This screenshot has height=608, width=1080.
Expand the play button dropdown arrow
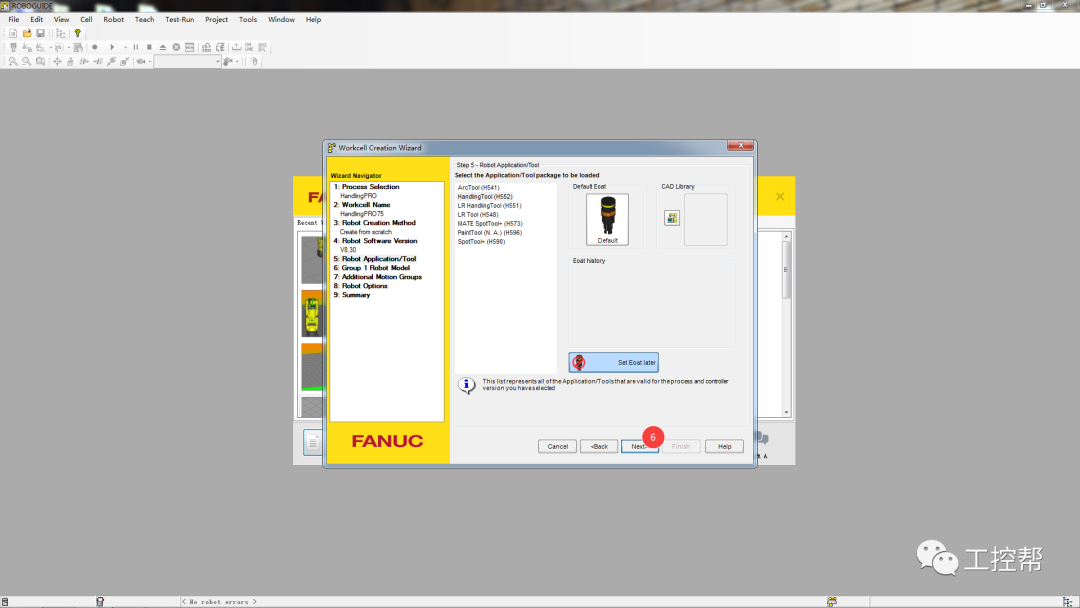coord(125,48)
